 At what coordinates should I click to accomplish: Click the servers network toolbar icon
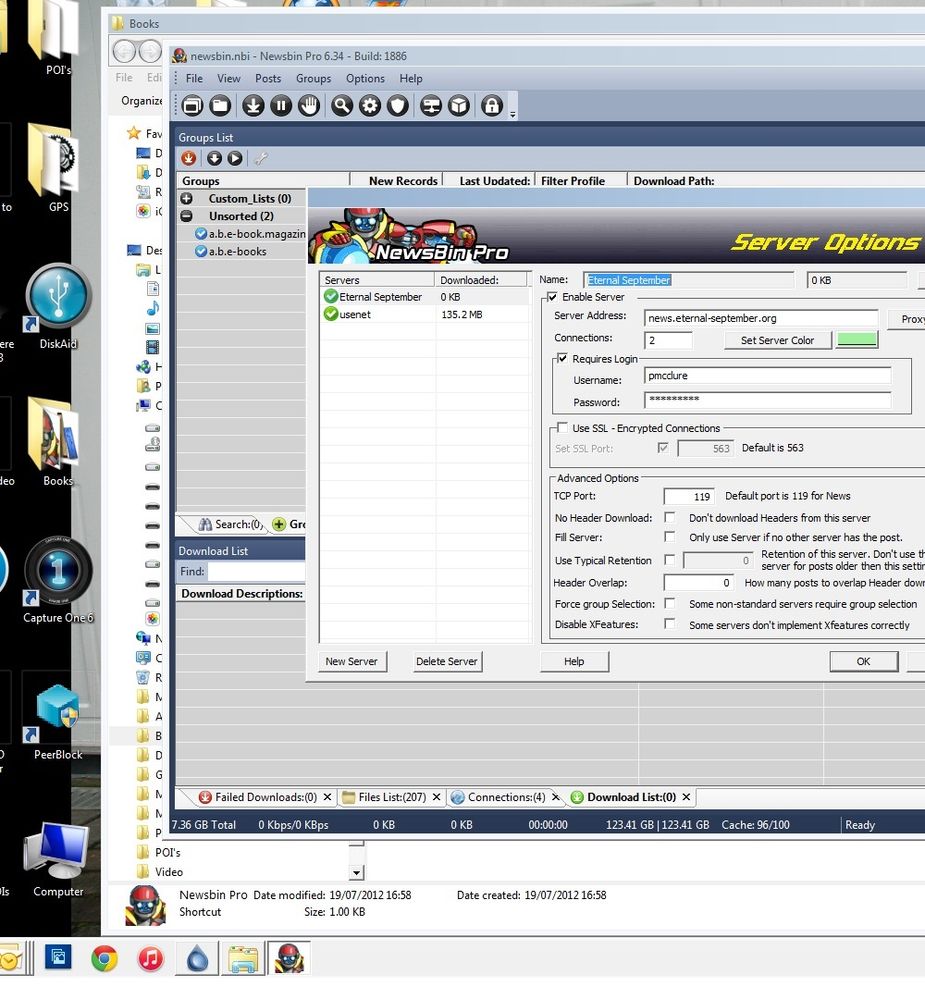pos(431,106)
